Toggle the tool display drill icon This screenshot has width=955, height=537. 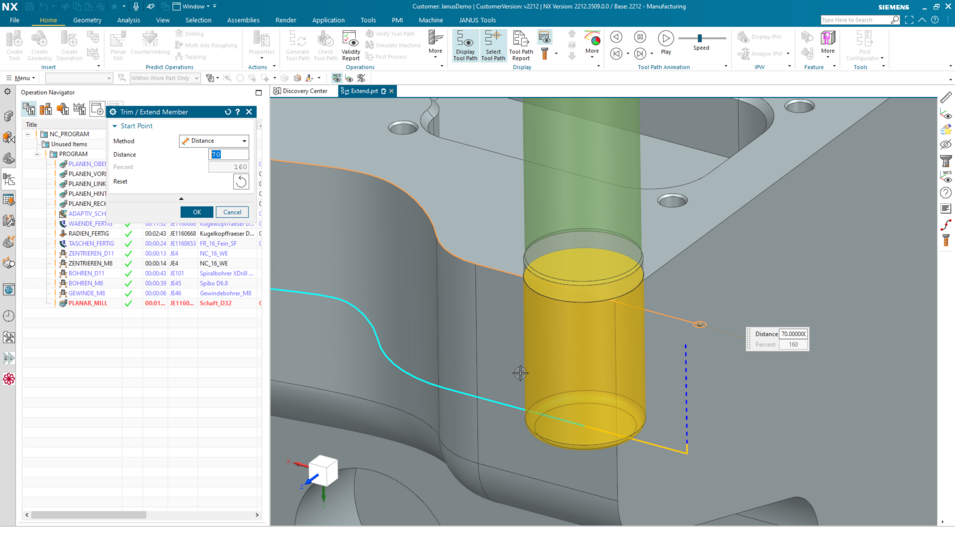[544, 54]
